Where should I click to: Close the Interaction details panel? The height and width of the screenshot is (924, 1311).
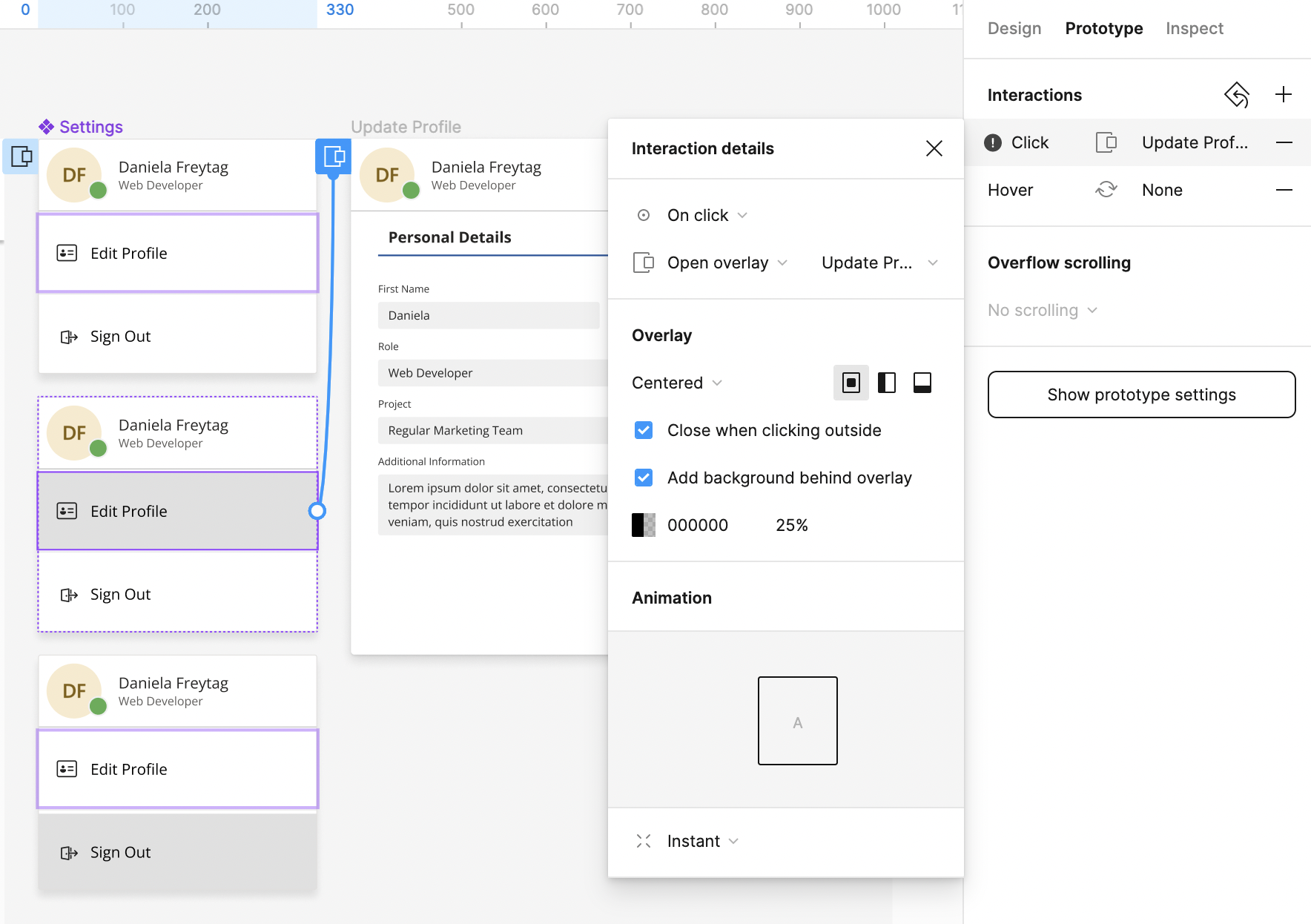(x=934, y=148)
